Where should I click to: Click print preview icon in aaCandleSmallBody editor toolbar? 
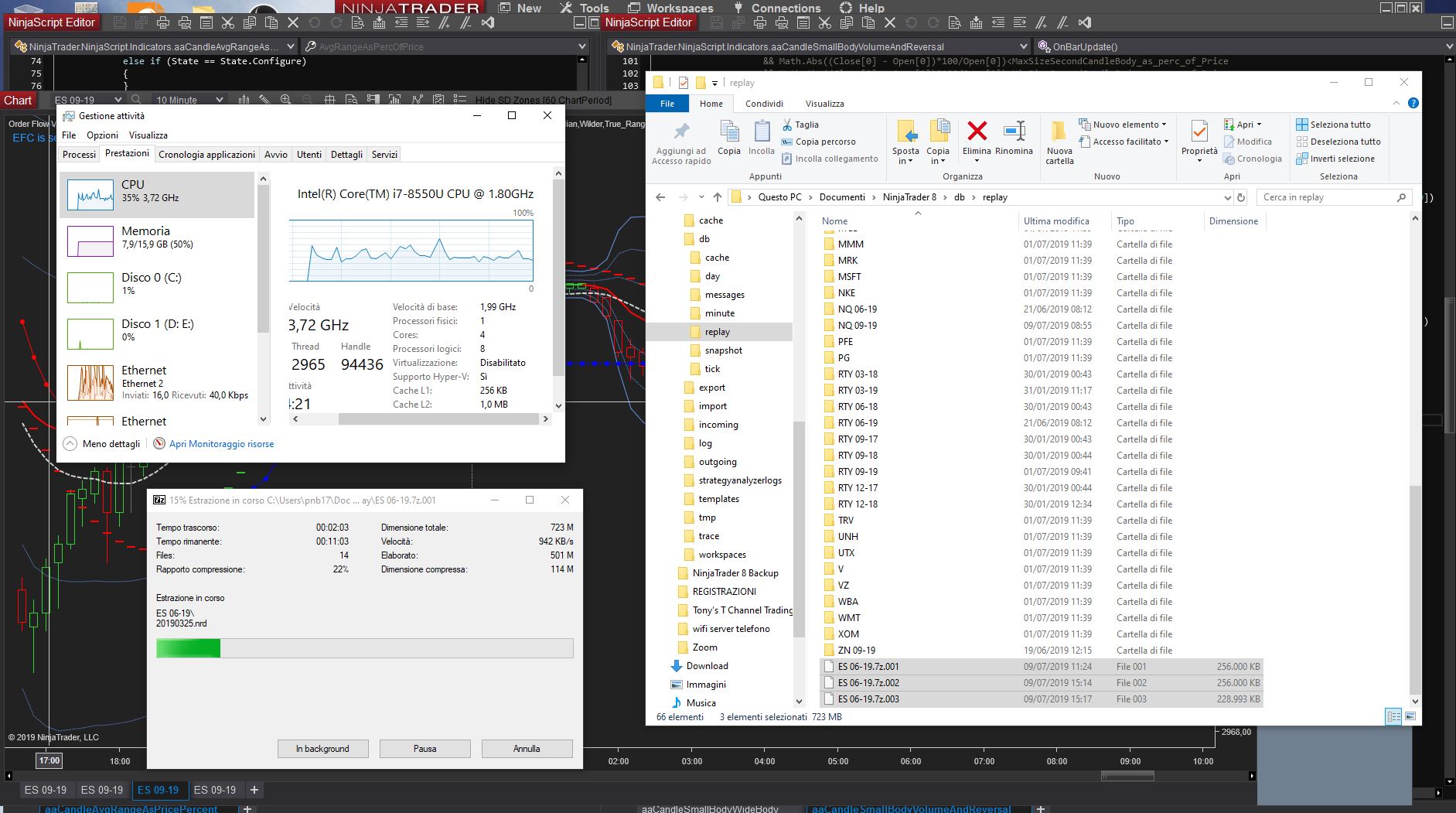782,23
